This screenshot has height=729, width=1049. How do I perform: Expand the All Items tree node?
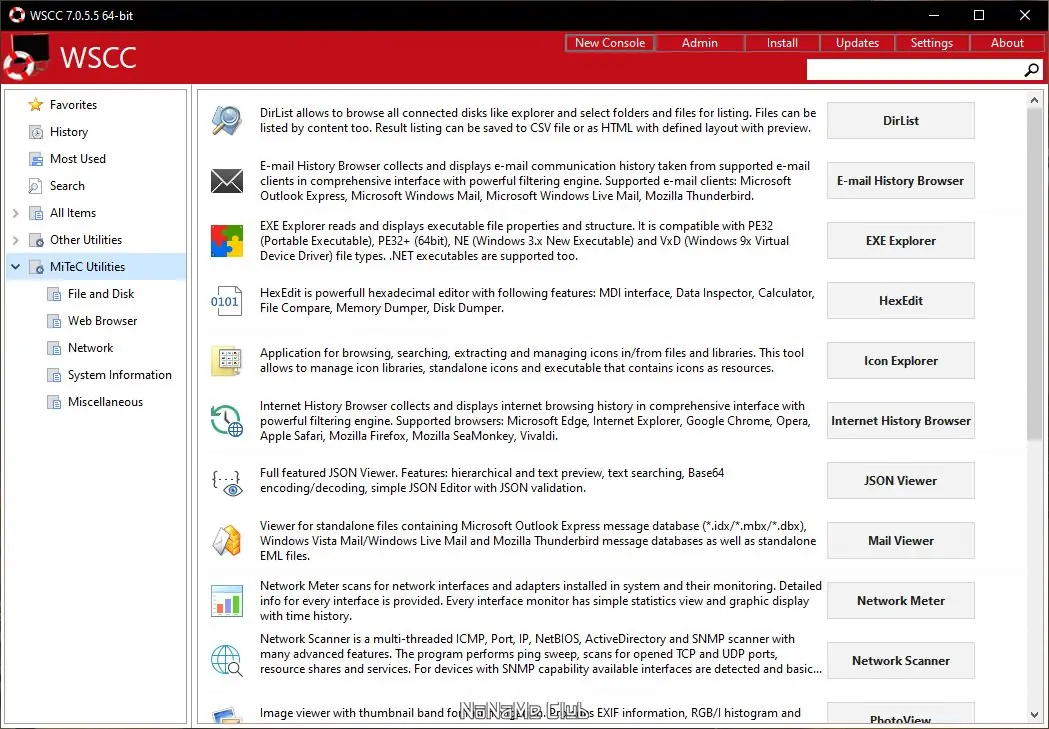pos(15,213)
